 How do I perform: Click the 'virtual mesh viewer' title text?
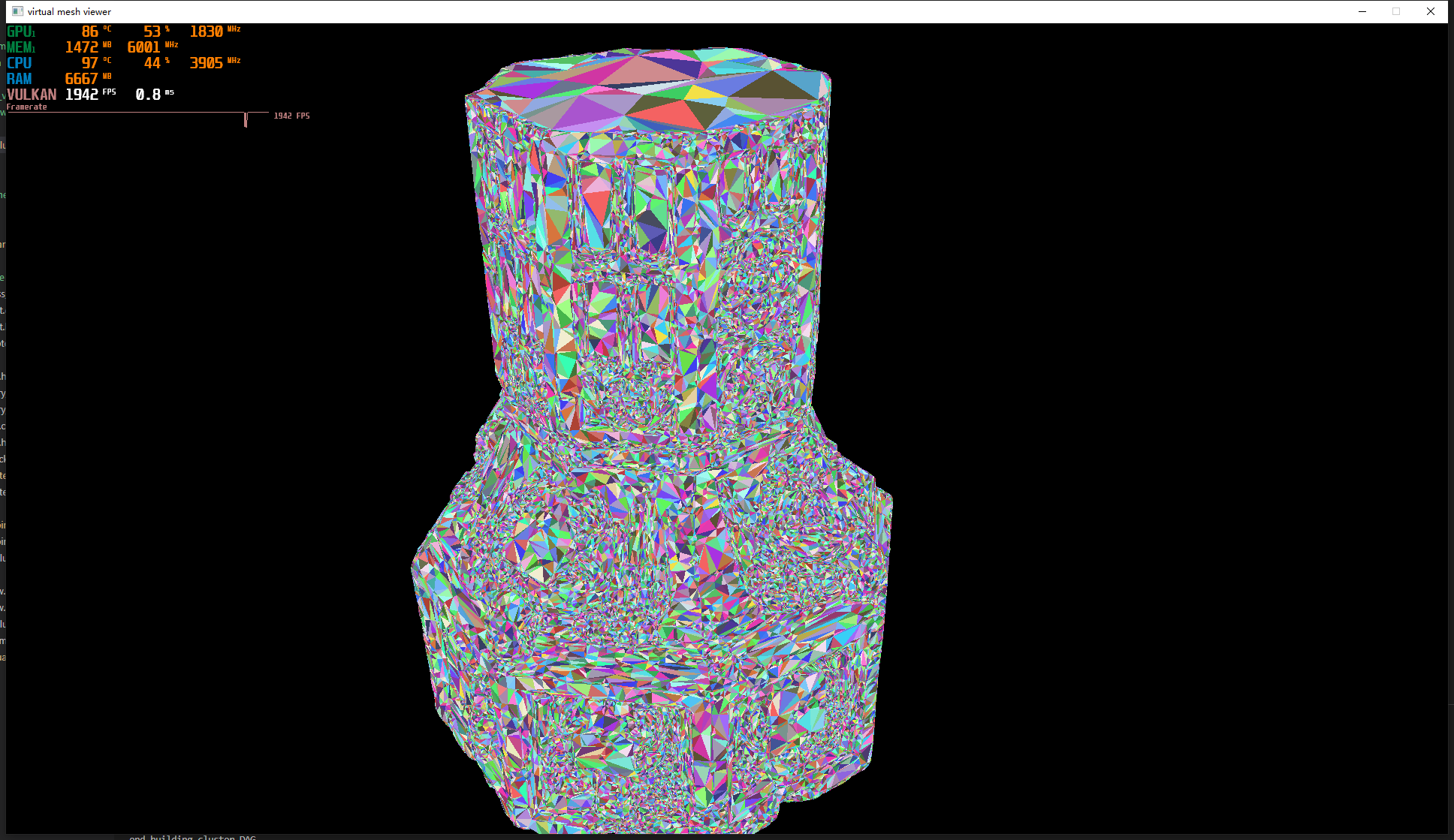pos(69,11)
